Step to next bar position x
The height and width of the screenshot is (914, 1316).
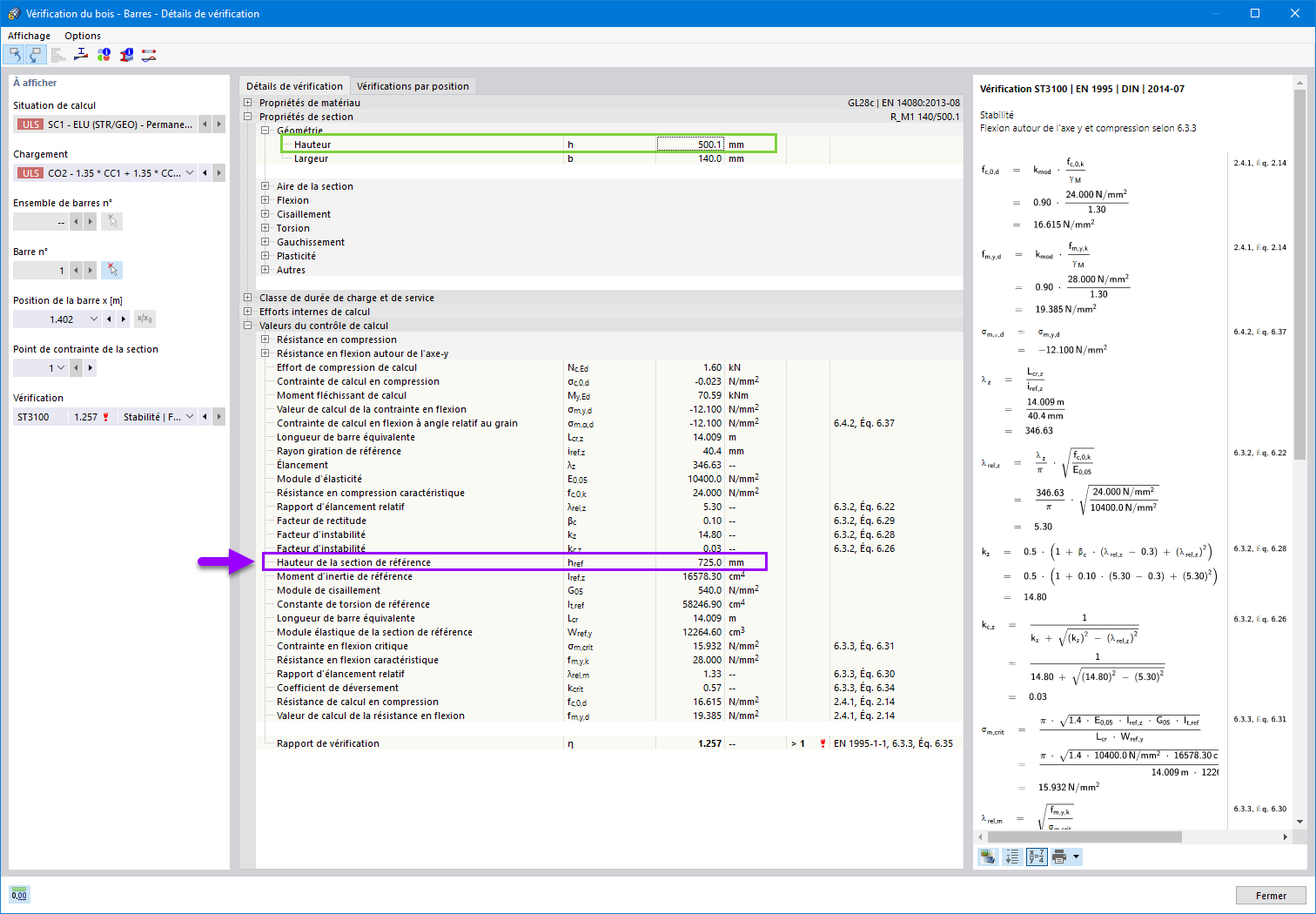pyautogui.click(x=124, y=319)
